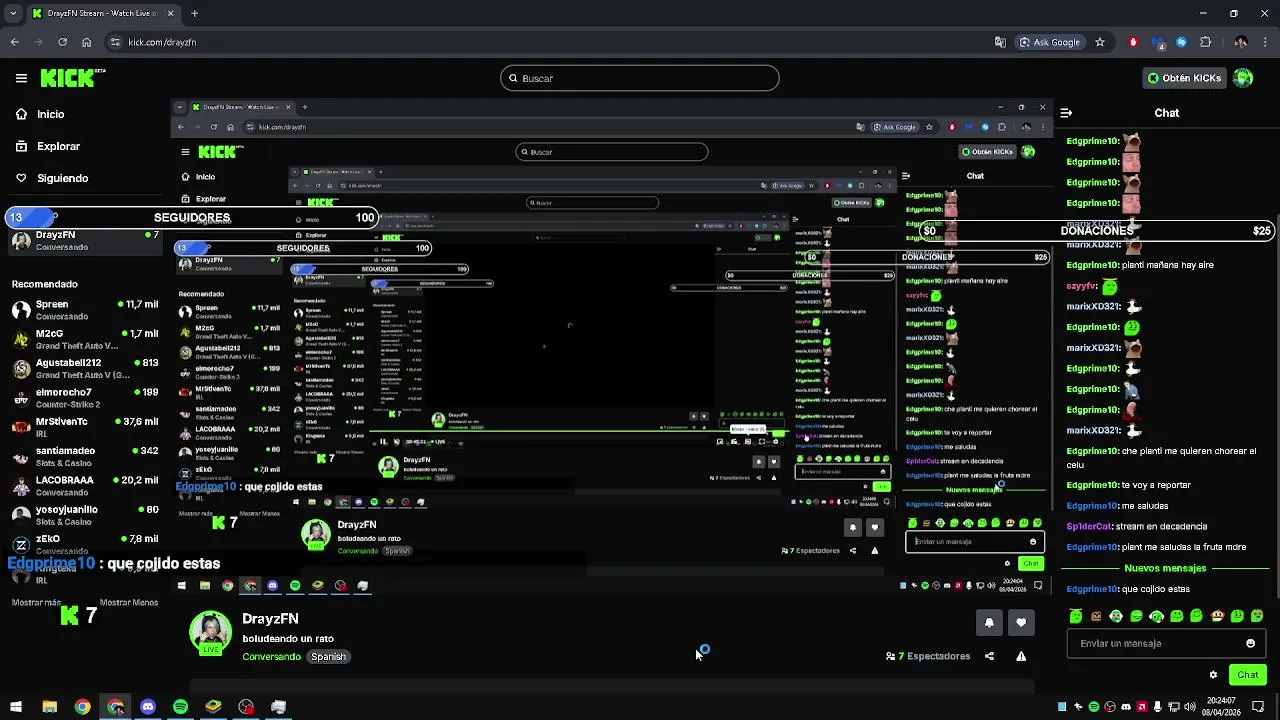Translate the page with the translate icon
Viewport: 1280px width, 720px height.
(x=1000, y=42)
